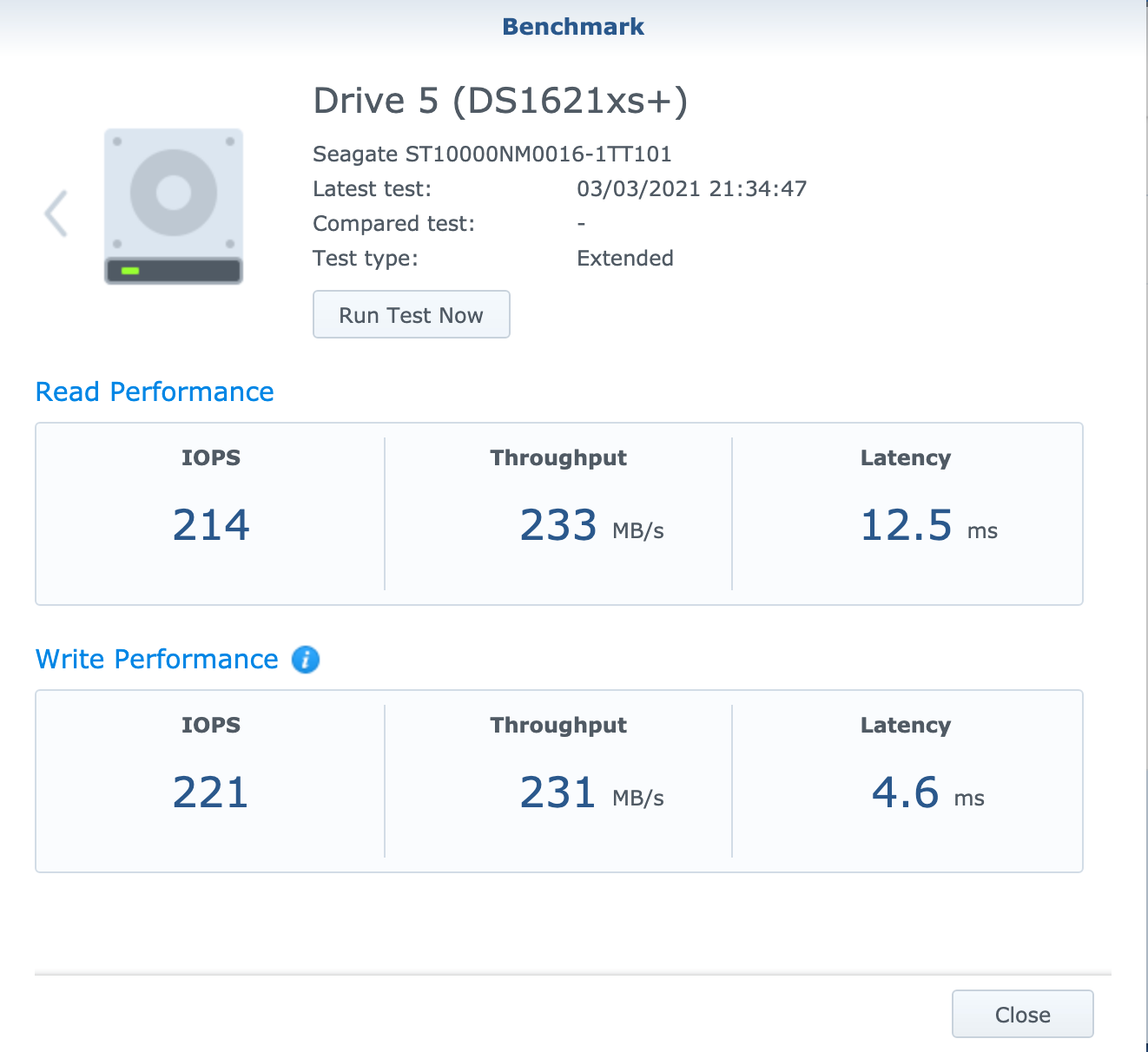This screenshot has height=1052, width=1148.
Task: Select the Drive 5 (DS1621xs+) heading
Action: (500, 101)
